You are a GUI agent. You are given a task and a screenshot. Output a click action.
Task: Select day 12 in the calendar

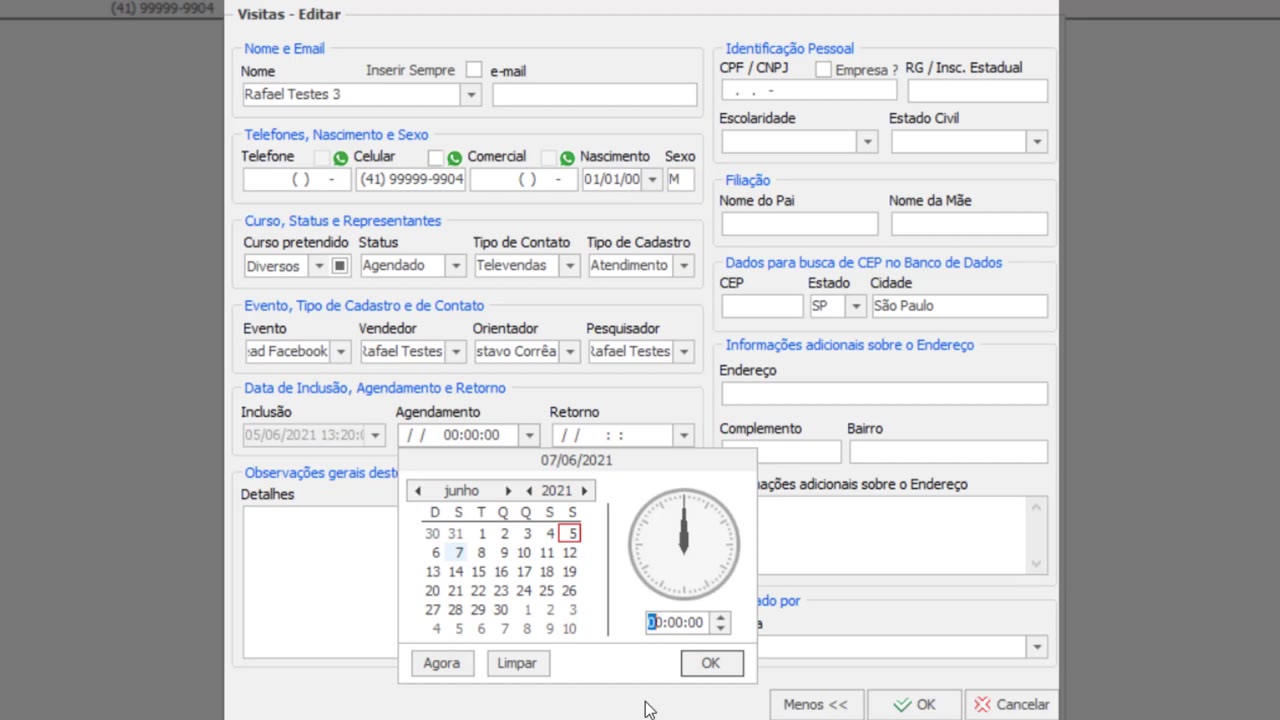[x=569, y=553]
